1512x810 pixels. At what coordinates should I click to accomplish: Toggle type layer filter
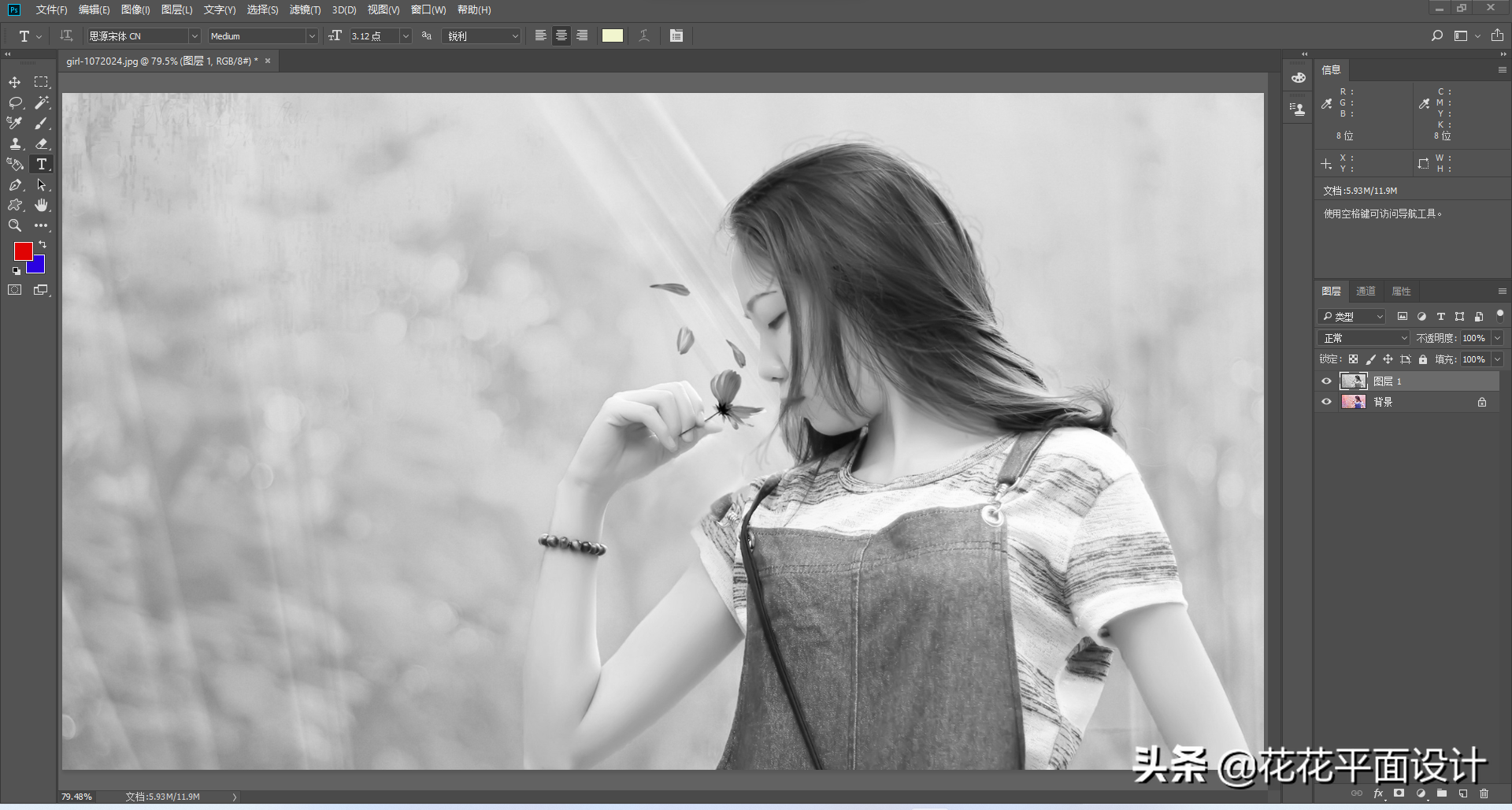1441,316
